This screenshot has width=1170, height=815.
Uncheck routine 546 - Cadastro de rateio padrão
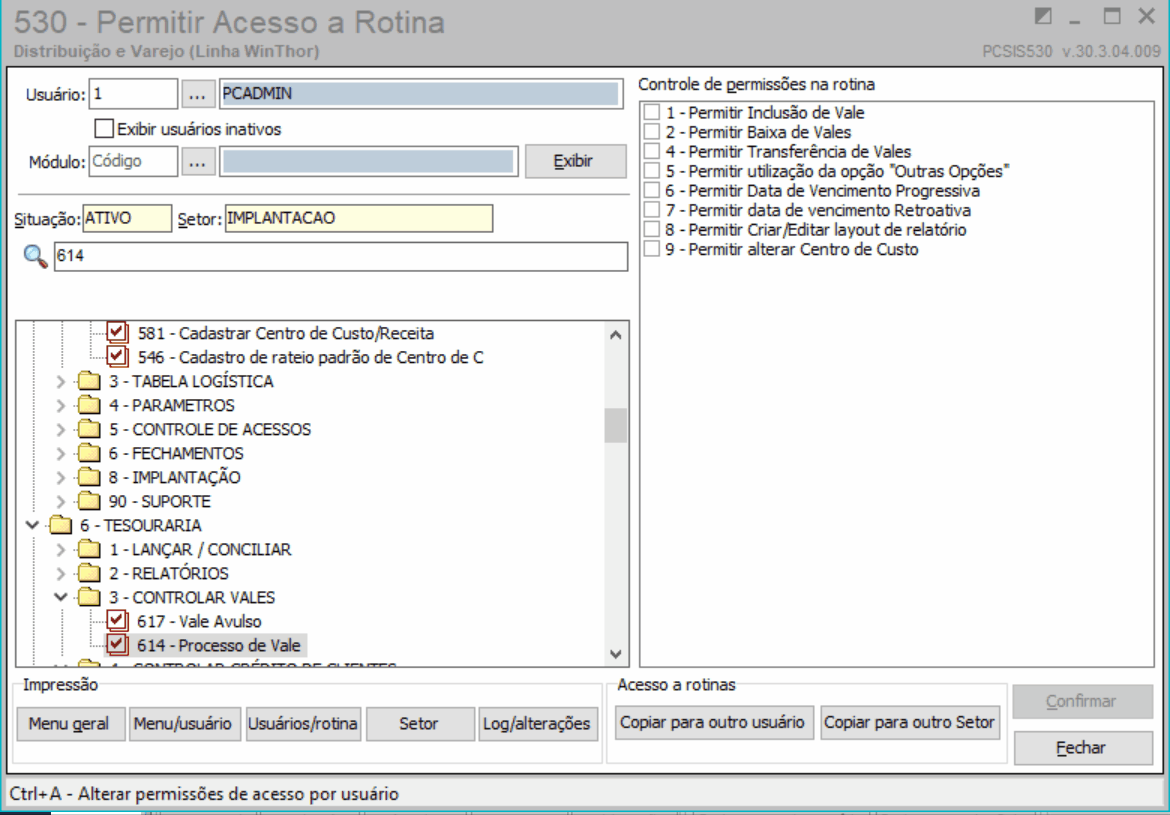pos(117,357)
